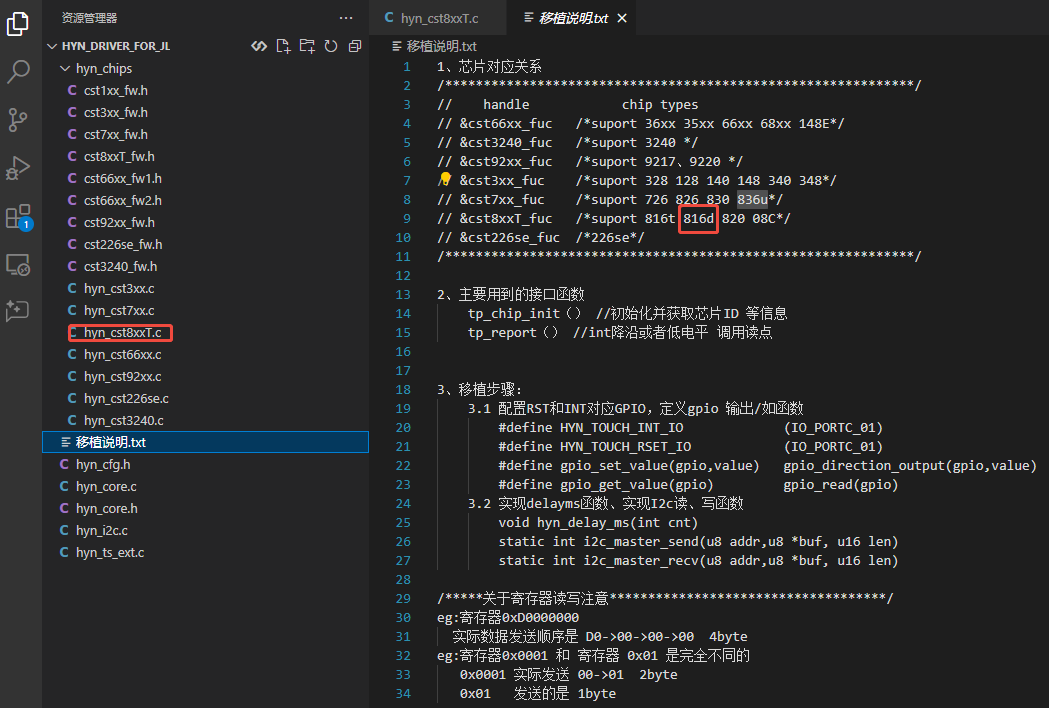The width and height of the screenshot is (1049, 708).
Task: Close the 移植说明.txt editor tab
Action: (x=622, y=18)
